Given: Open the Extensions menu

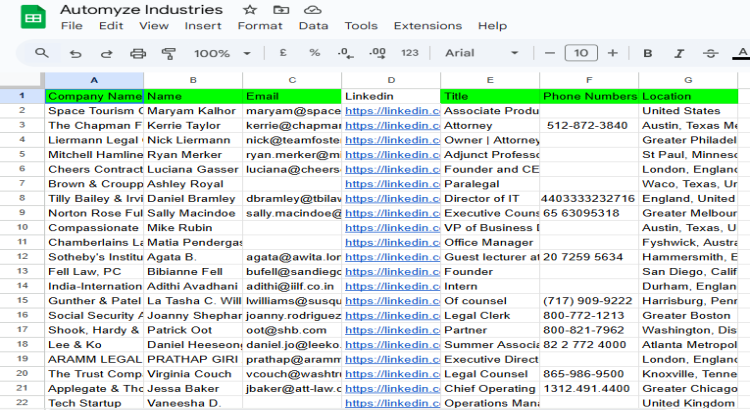Looking at the screenshot, I should pyautogui.click(x=427, y=26).
